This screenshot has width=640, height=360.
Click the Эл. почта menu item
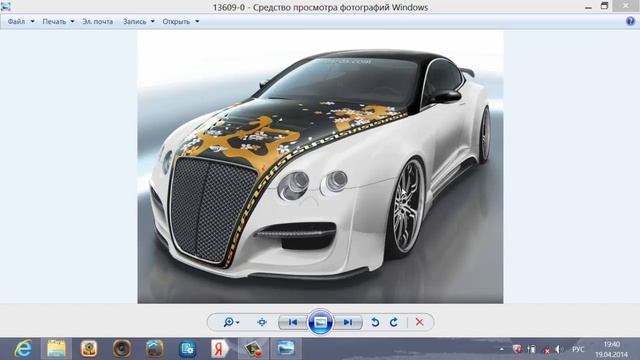98,22
